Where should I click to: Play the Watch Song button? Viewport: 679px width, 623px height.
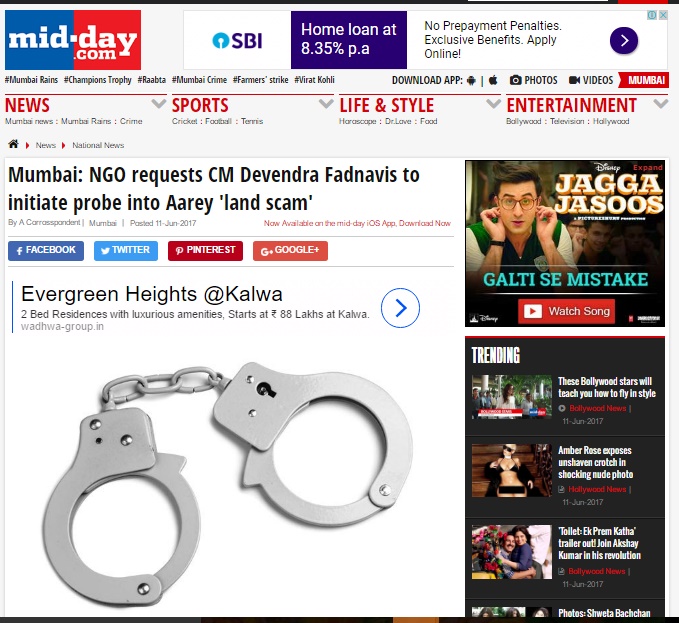point(566,311)
